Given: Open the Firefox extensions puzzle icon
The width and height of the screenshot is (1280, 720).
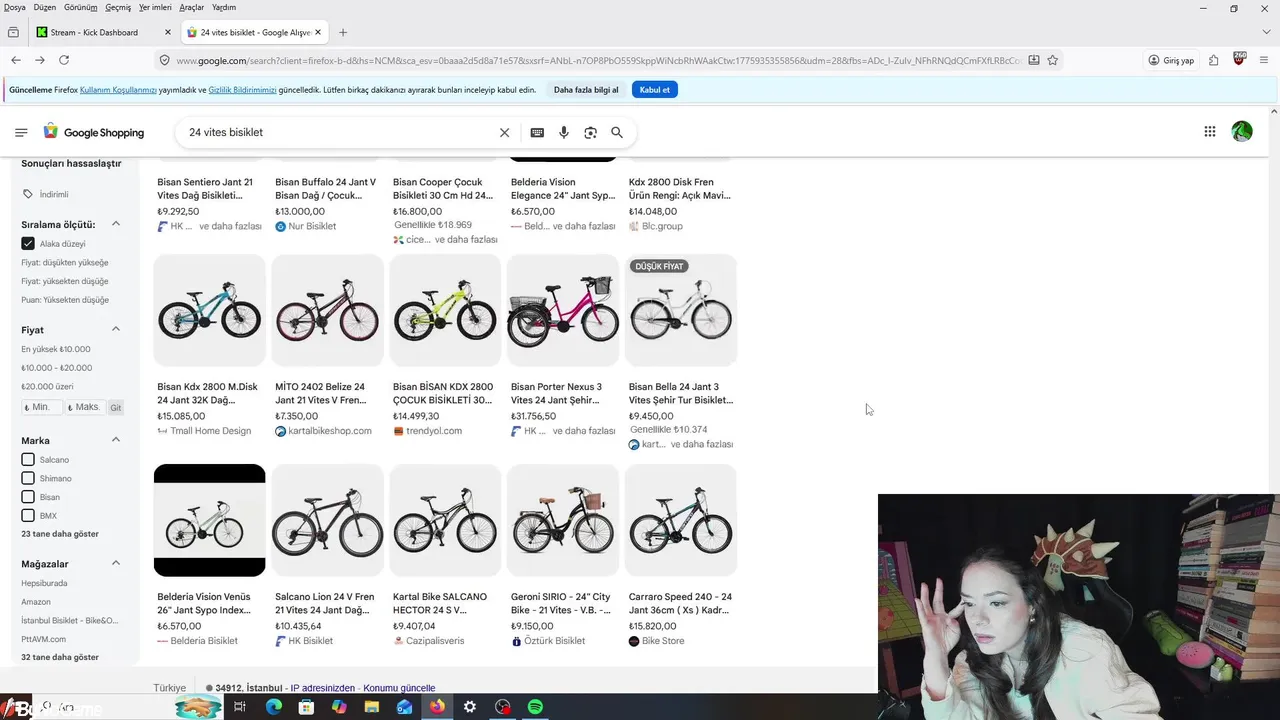Looking at the screenshot, I should [1214, 60].
